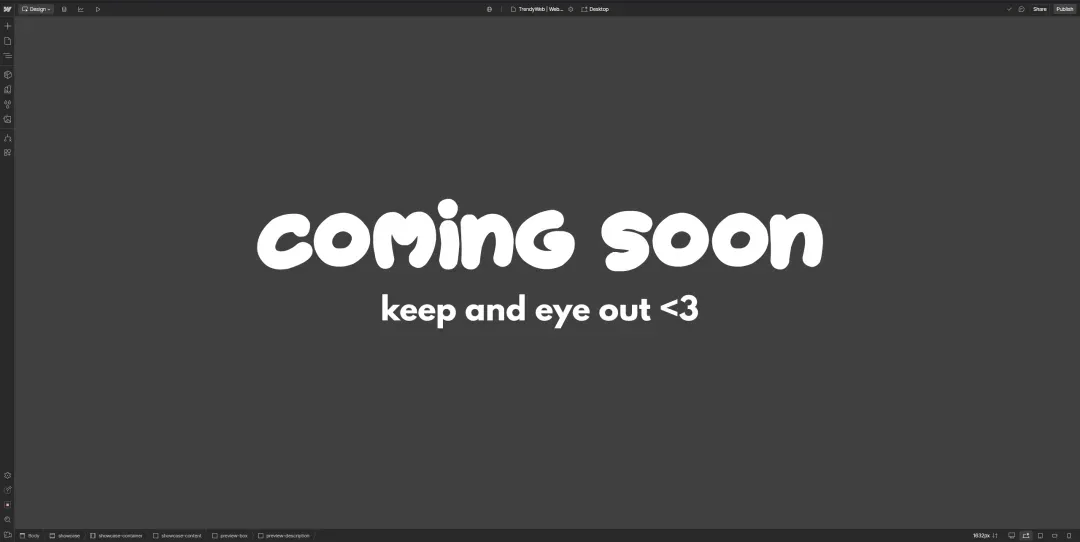Click the globe locale icon in top bar

coord(489,9)
